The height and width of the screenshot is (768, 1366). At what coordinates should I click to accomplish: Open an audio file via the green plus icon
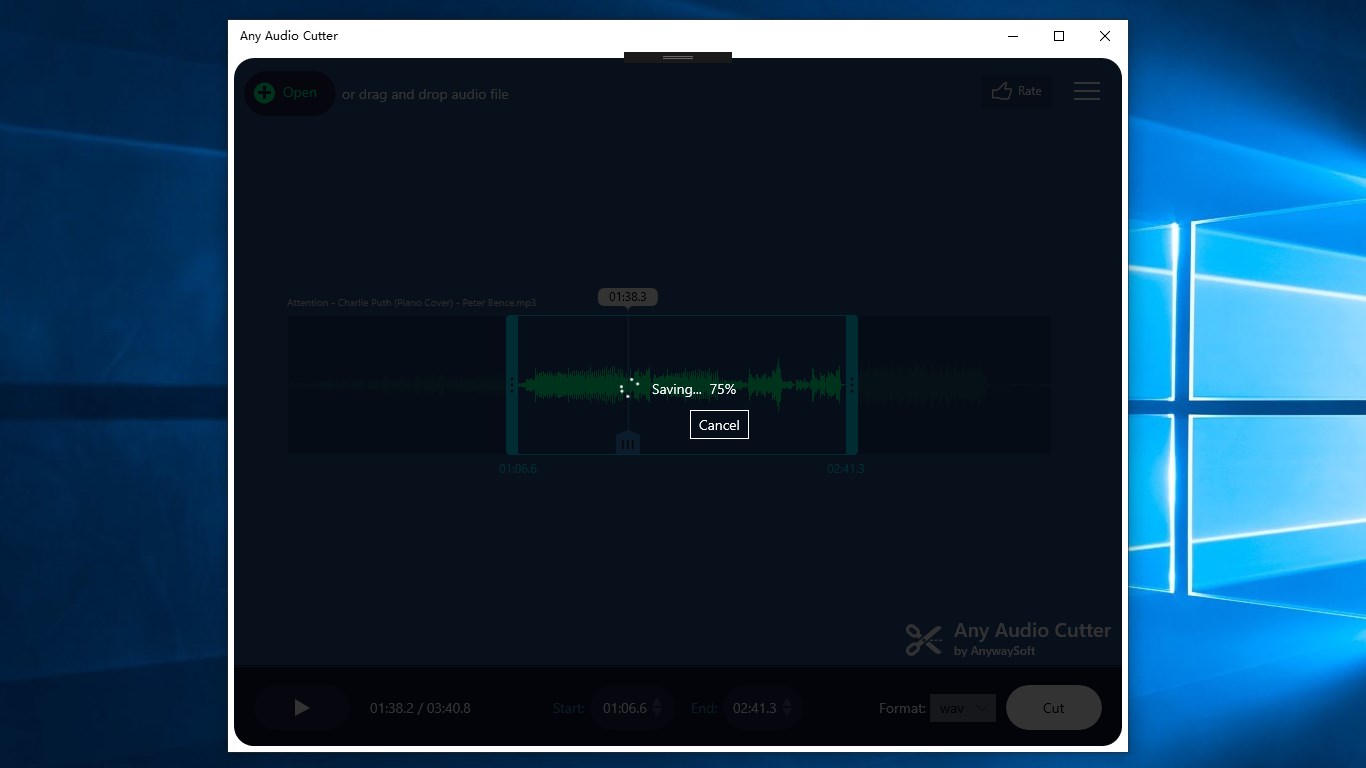(264, 92)
